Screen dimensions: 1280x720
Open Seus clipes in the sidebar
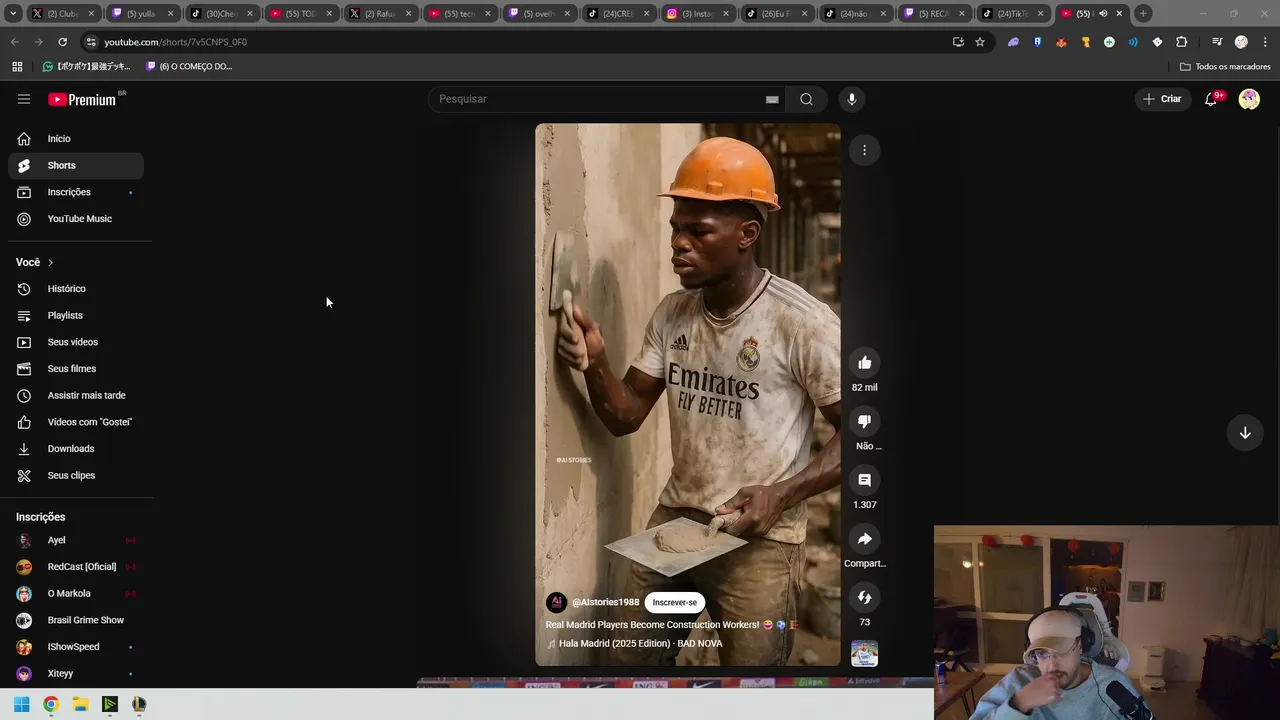coord(76,475)
